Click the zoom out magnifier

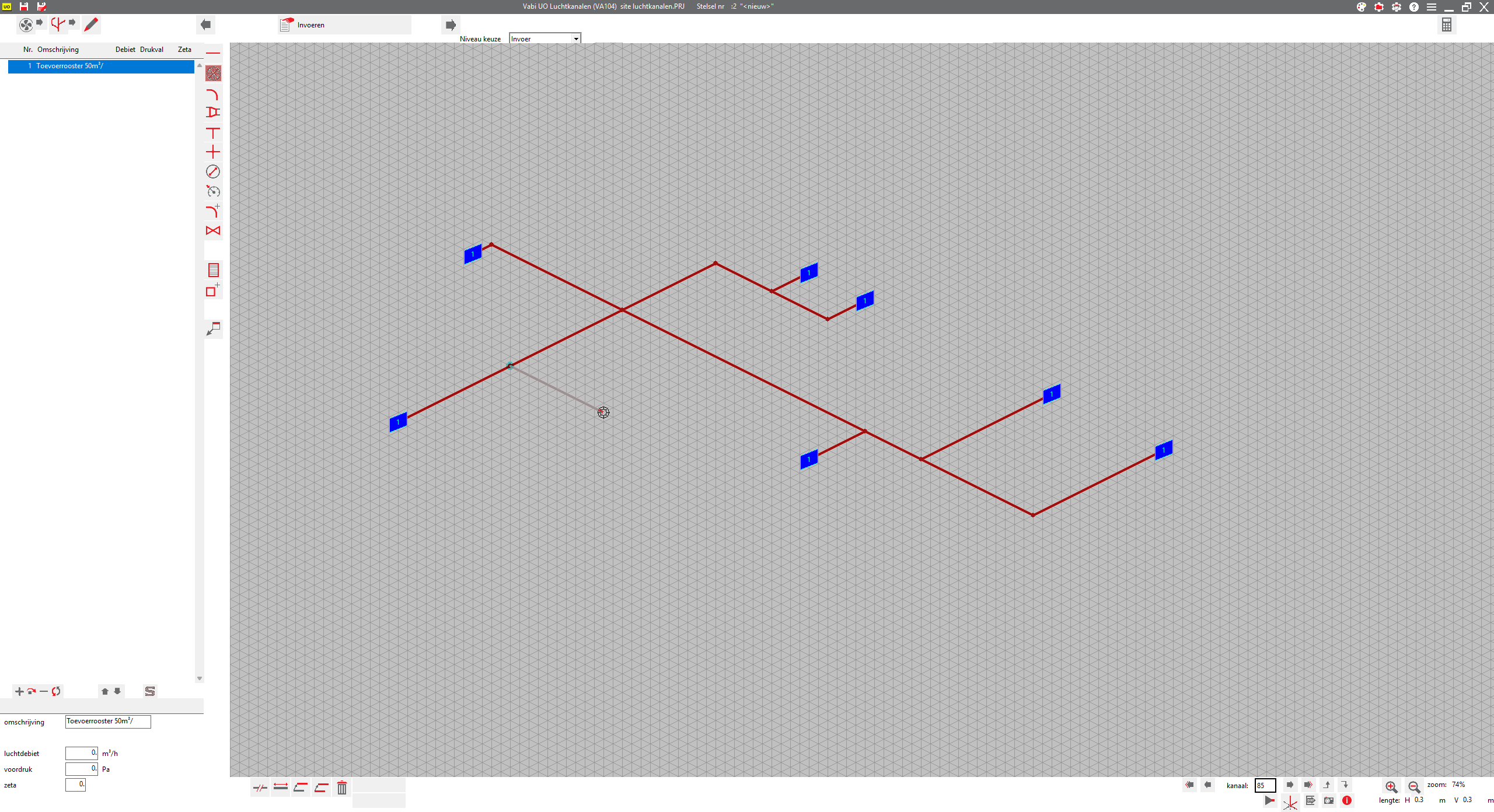pos(1413,786)
